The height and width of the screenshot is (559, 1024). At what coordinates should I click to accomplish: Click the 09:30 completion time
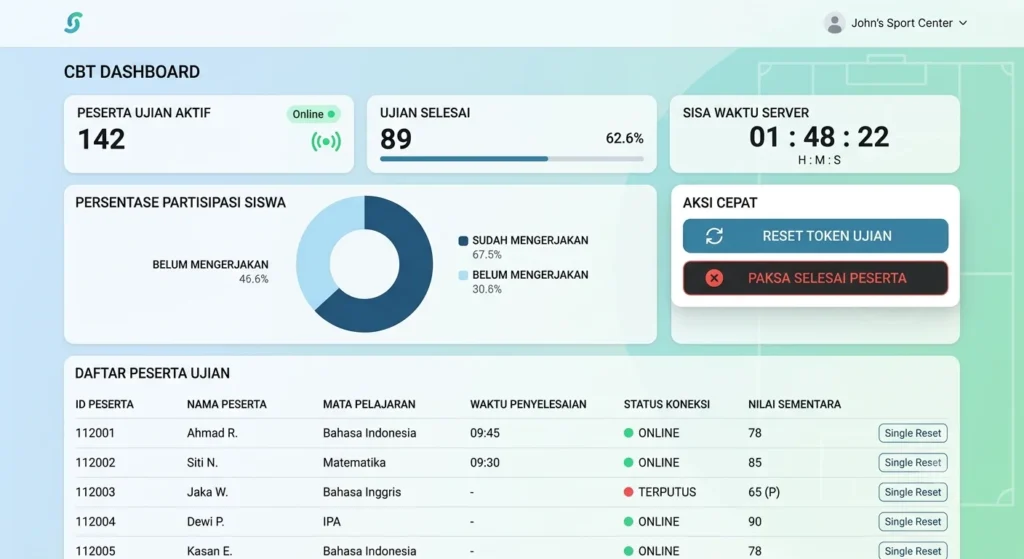coord(485,462)
